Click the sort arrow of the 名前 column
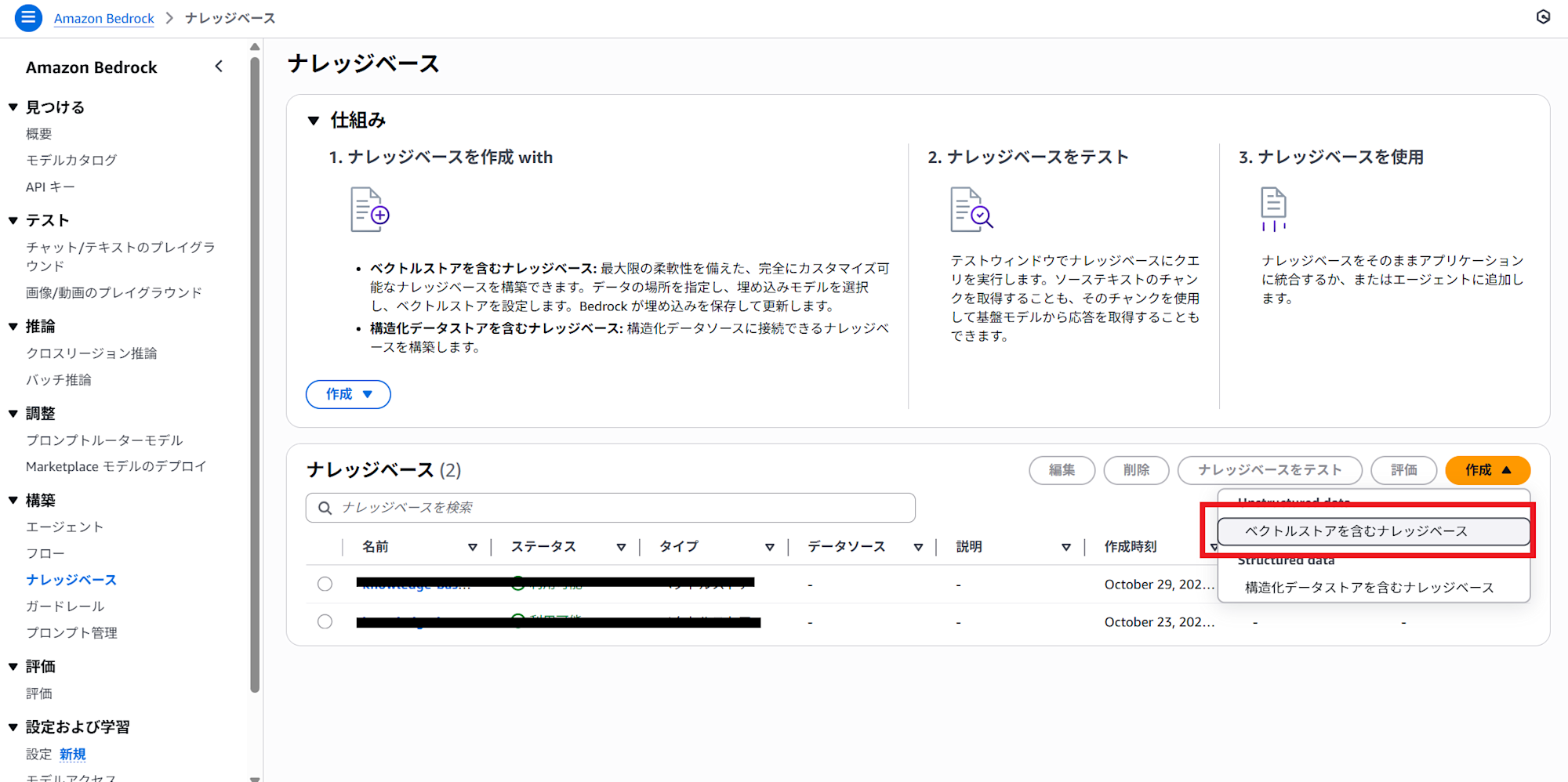1568x782 pixels. tap(473, 547)
